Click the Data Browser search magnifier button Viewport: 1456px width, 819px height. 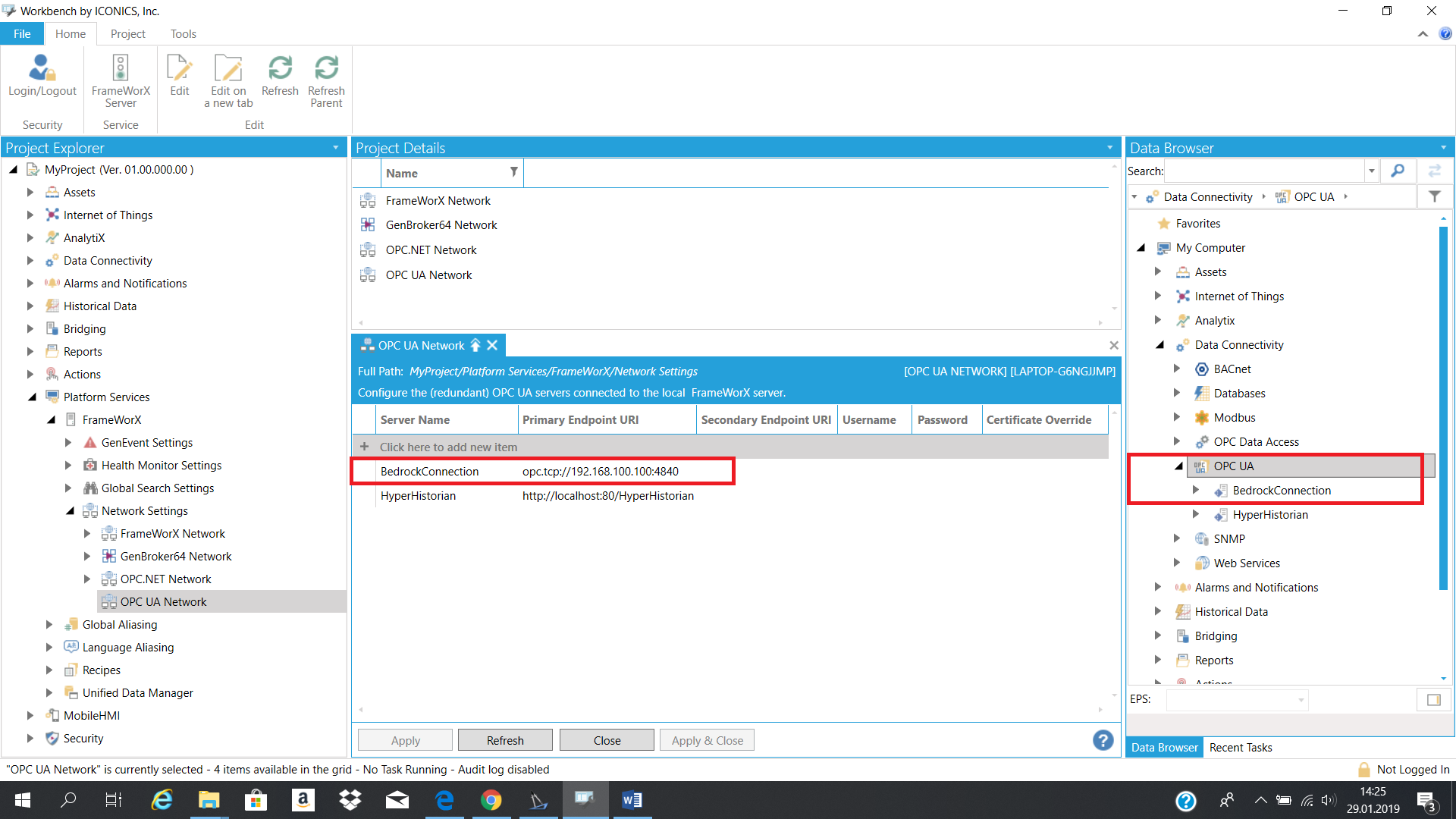pyautogui.click(x=1398, y=171)
